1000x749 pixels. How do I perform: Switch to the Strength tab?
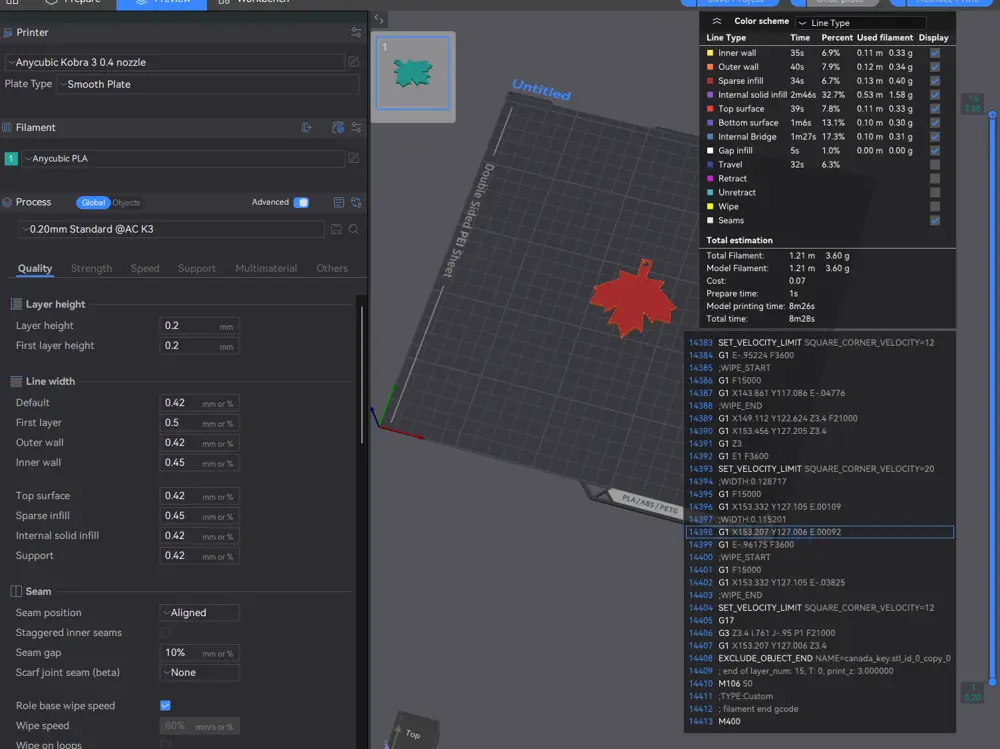click(x=91, y=269)
